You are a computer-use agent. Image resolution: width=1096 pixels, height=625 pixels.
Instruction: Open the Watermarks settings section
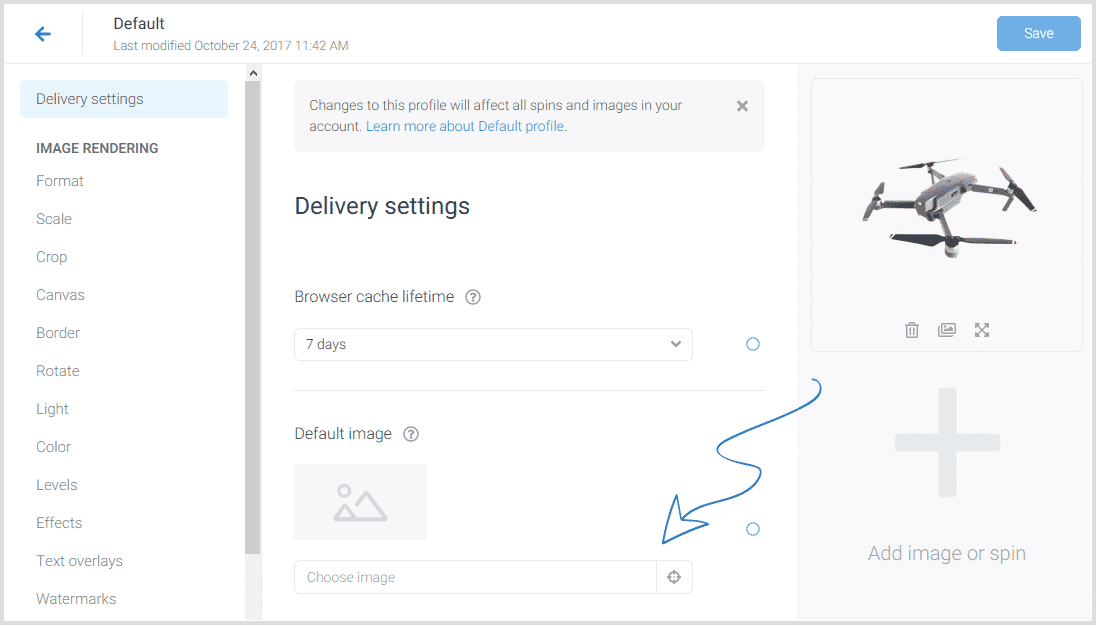76,599
